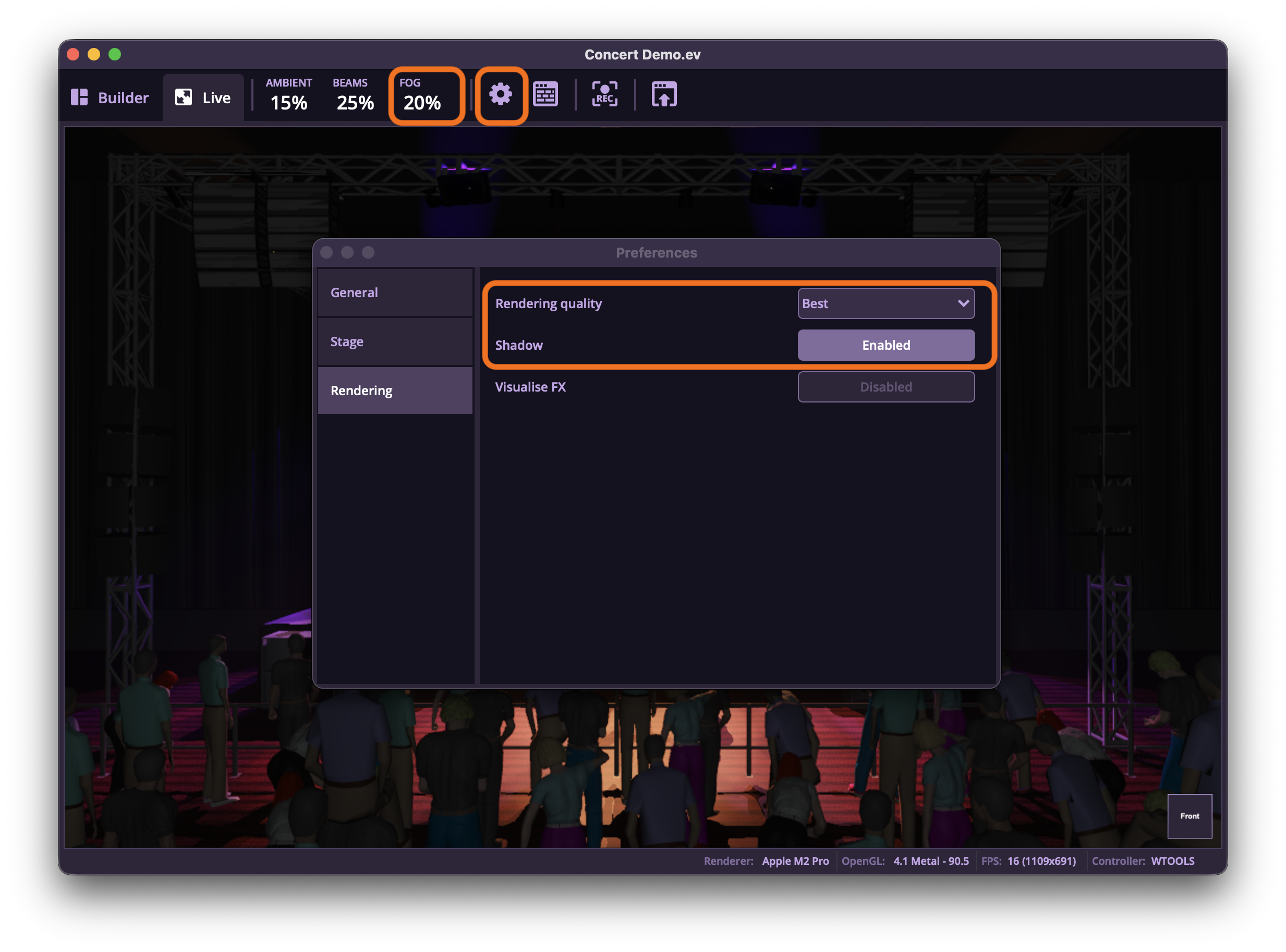Expand dropdown chevron next to Best

(x=963, y=304)
